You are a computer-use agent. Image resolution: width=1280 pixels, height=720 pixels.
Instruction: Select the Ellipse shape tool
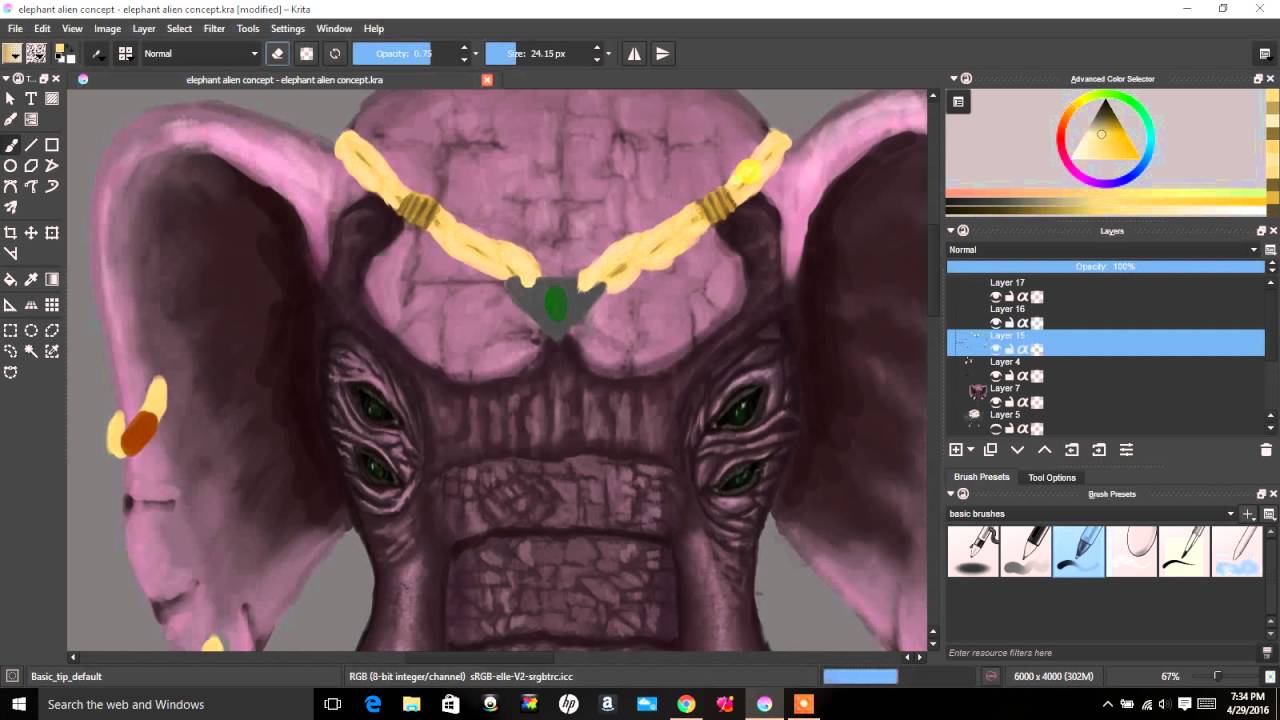click(10, 166)
